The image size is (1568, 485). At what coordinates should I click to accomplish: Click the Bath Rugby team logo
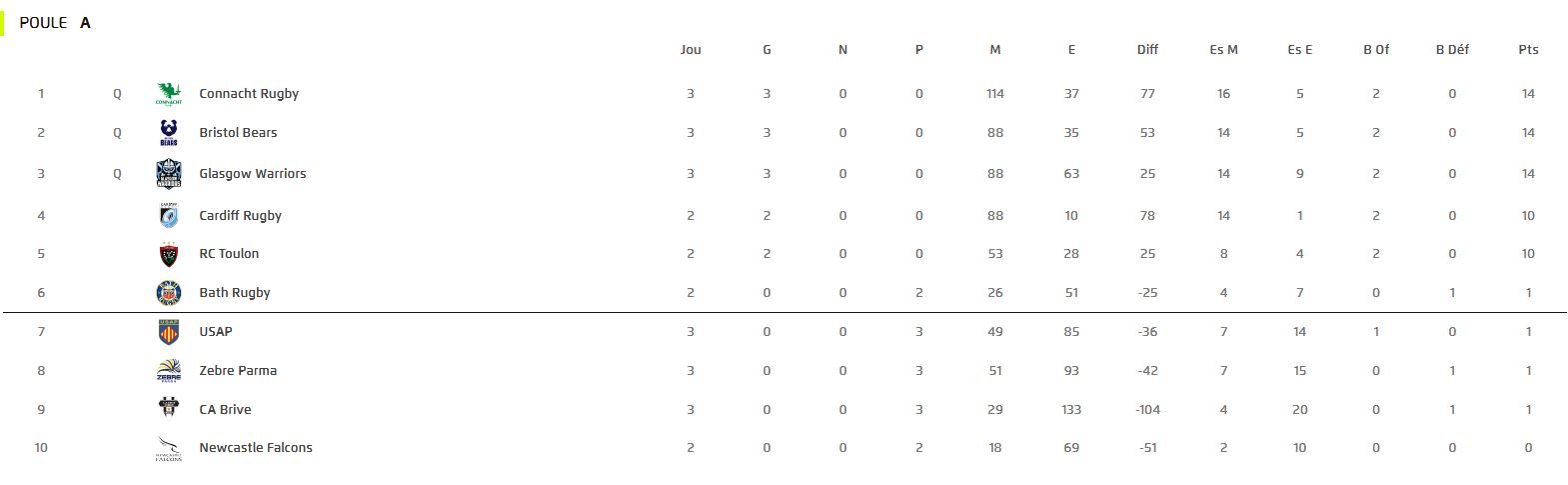pyautogui.click(x=169, y=293)
